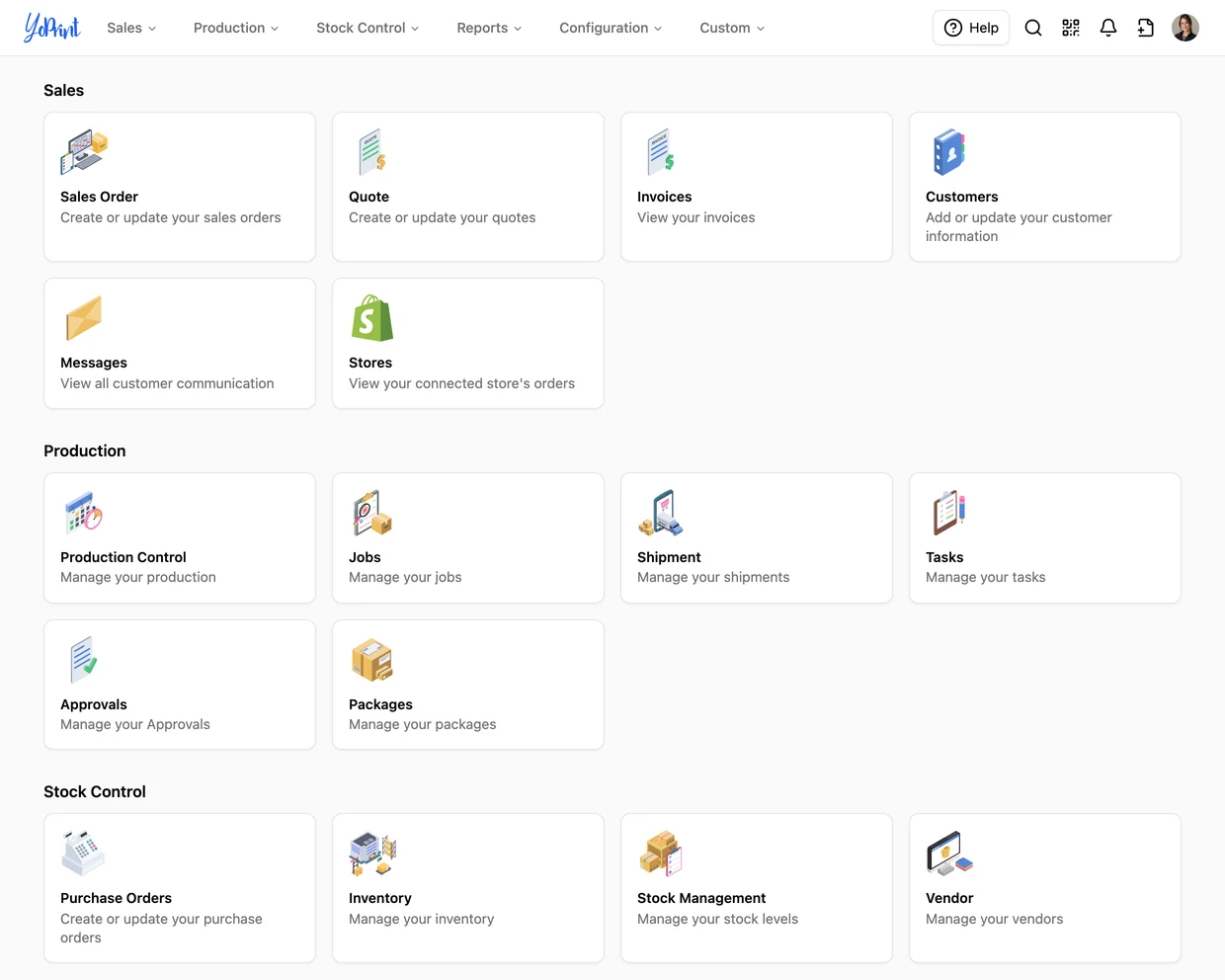Open the Shipment title link

[x=669, y=557]
